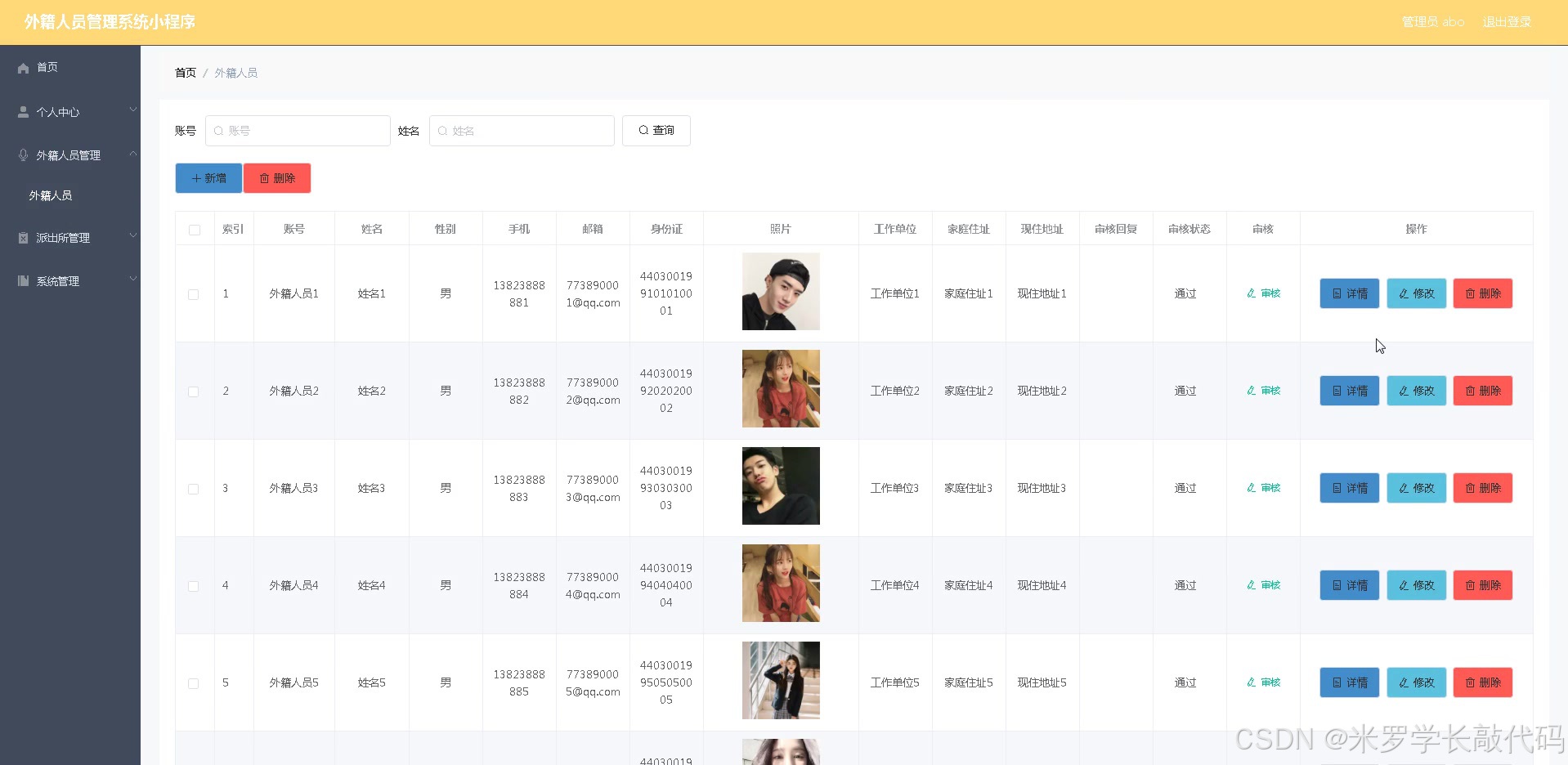Open the 外籍人员 submenu item

coord(51,195)
